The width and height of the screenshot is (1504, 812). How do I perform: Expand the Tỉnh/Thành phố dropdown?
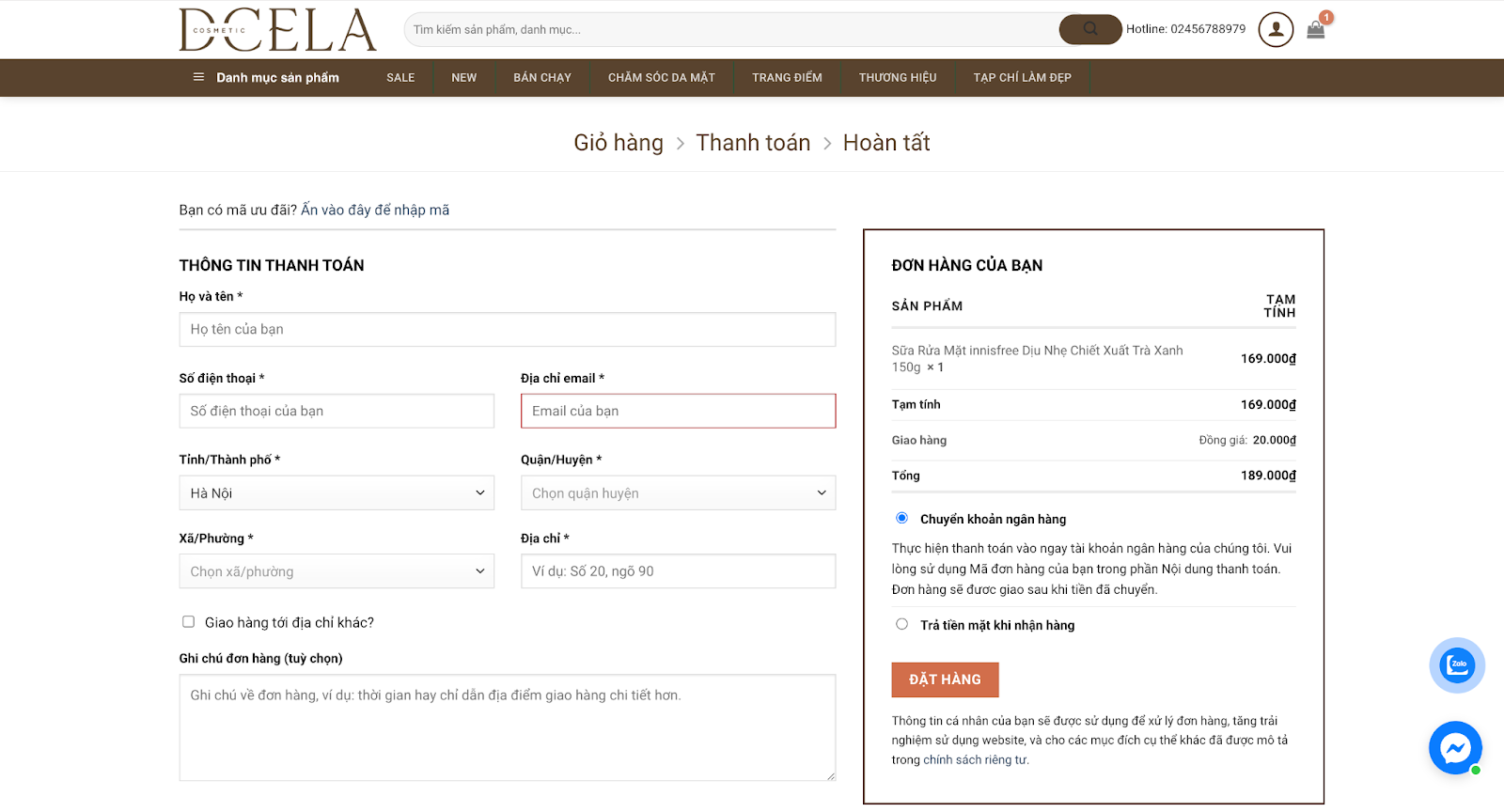337,492
